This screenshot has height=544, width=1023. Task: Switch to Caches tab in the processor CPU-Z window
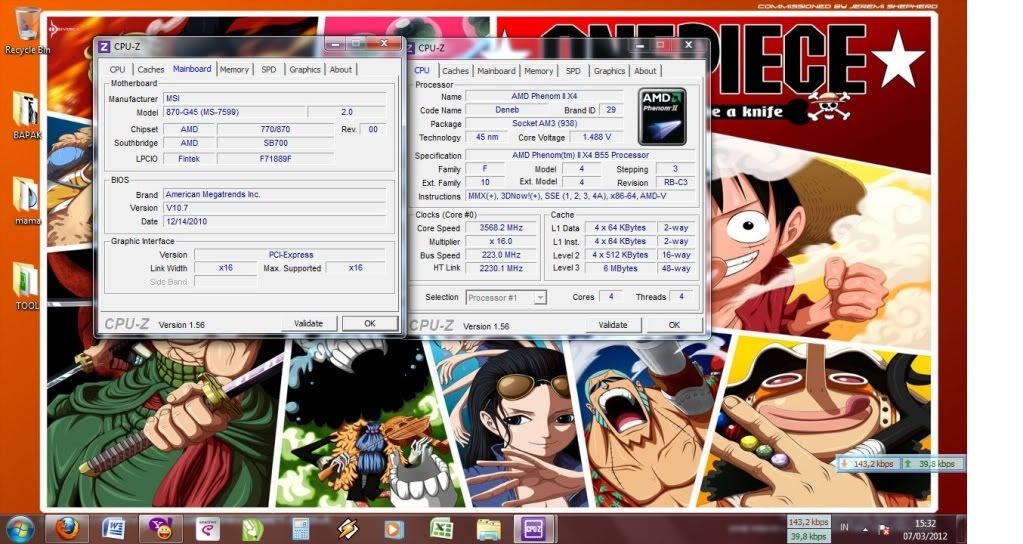pyautogui.click(x=455, y=71)
